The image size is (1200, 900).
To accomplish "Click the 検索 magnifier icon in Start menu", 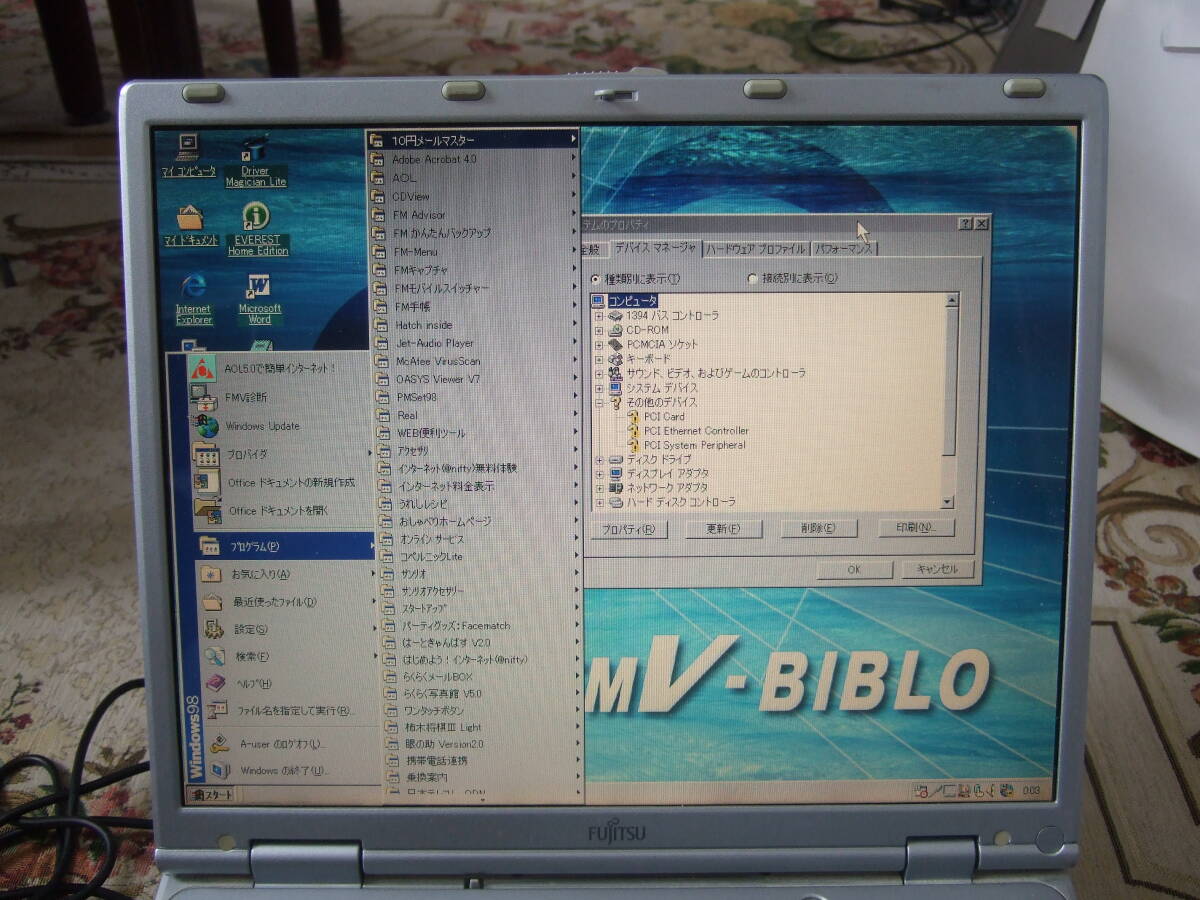I will (214, 656).
